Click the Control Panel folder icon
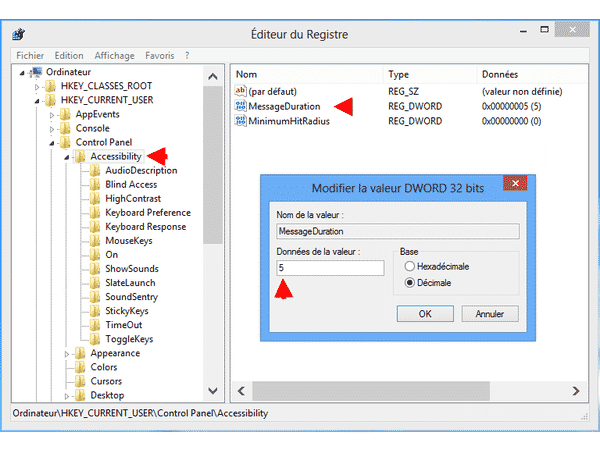This screenshot has width=600, height=450. click(x=65, y=142)
